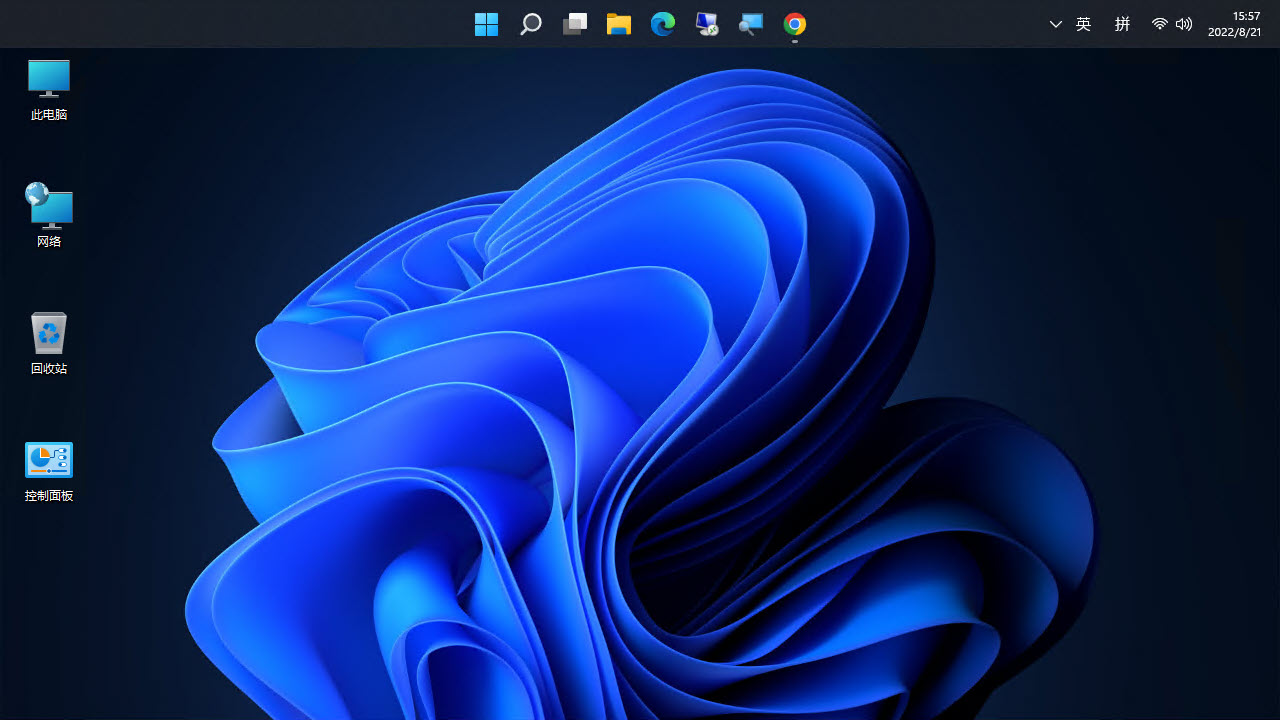Open Wi-Fi network status icon
This screenshot has height=720, width=1280.
click(x=1160, y=24)
